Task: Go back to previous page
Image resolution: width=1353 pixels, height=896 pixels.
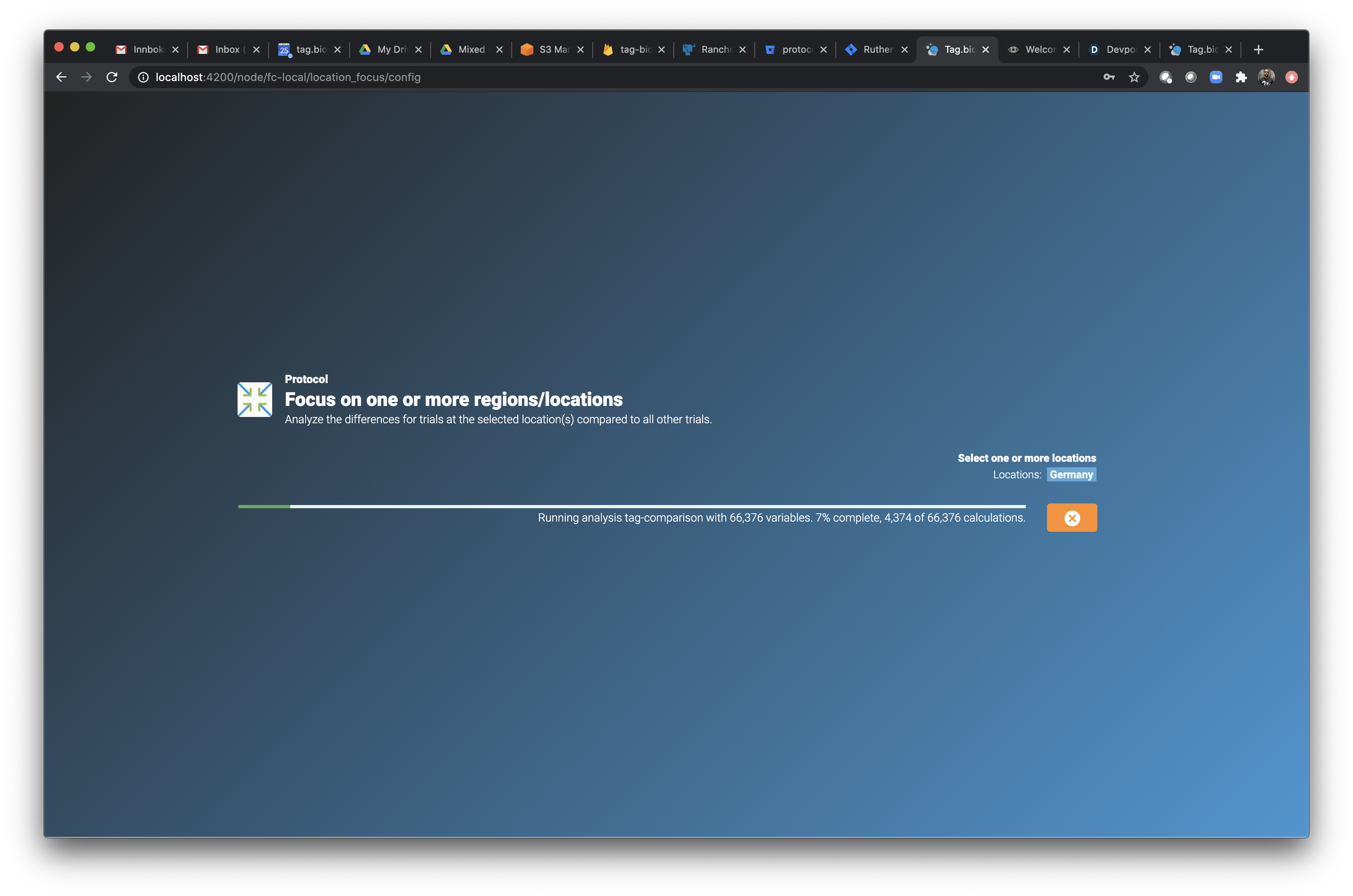Action: click(x=61, y=77)
